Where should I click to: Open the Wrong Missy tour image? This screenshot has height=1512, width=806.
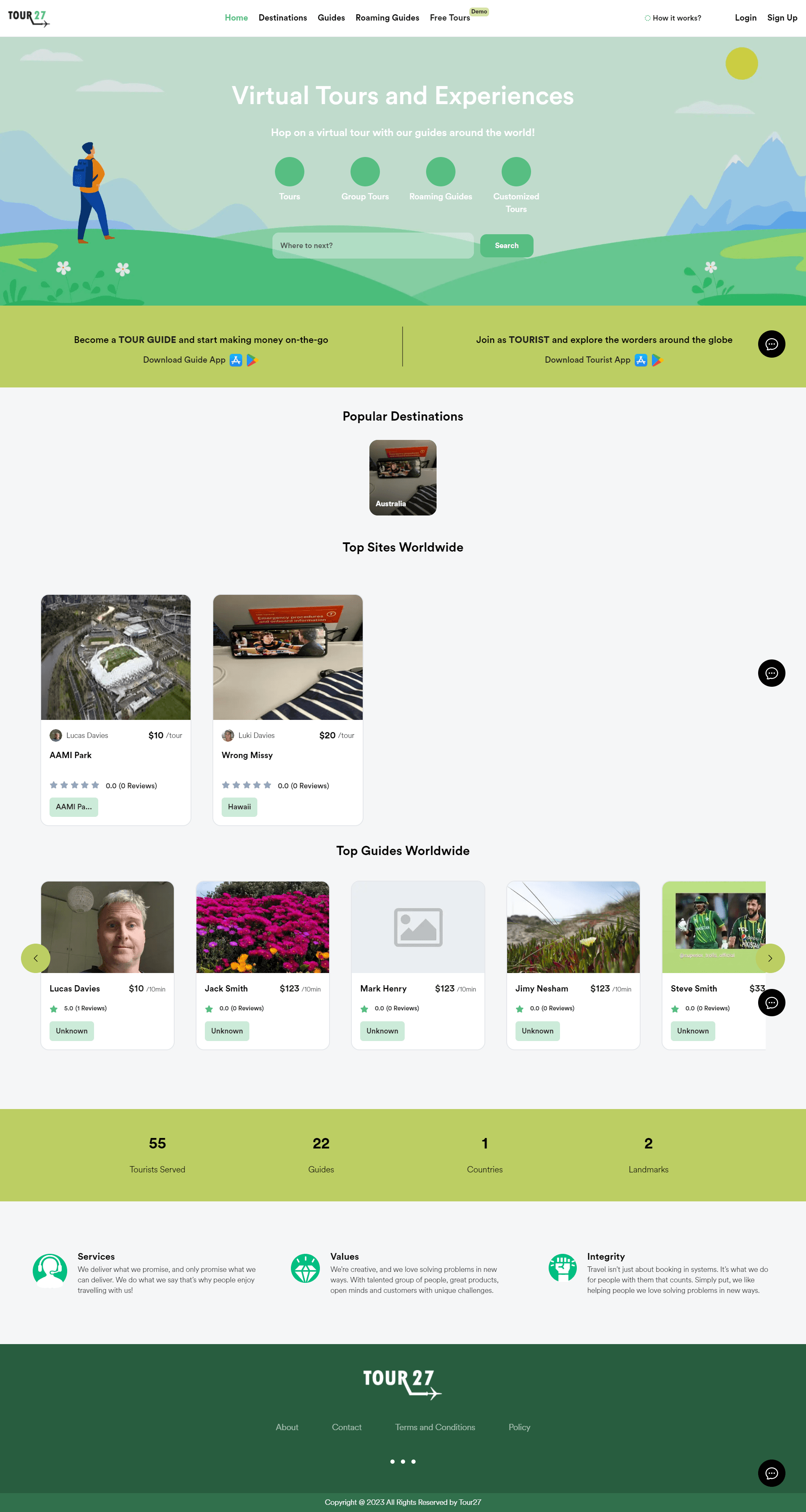(x=288, y=657)
